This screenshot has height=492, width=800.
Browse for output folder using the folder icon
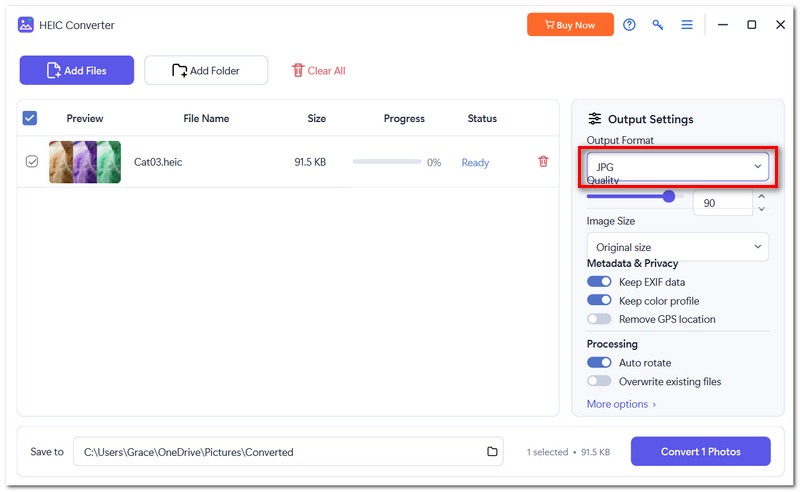click(x=492, y=451)
